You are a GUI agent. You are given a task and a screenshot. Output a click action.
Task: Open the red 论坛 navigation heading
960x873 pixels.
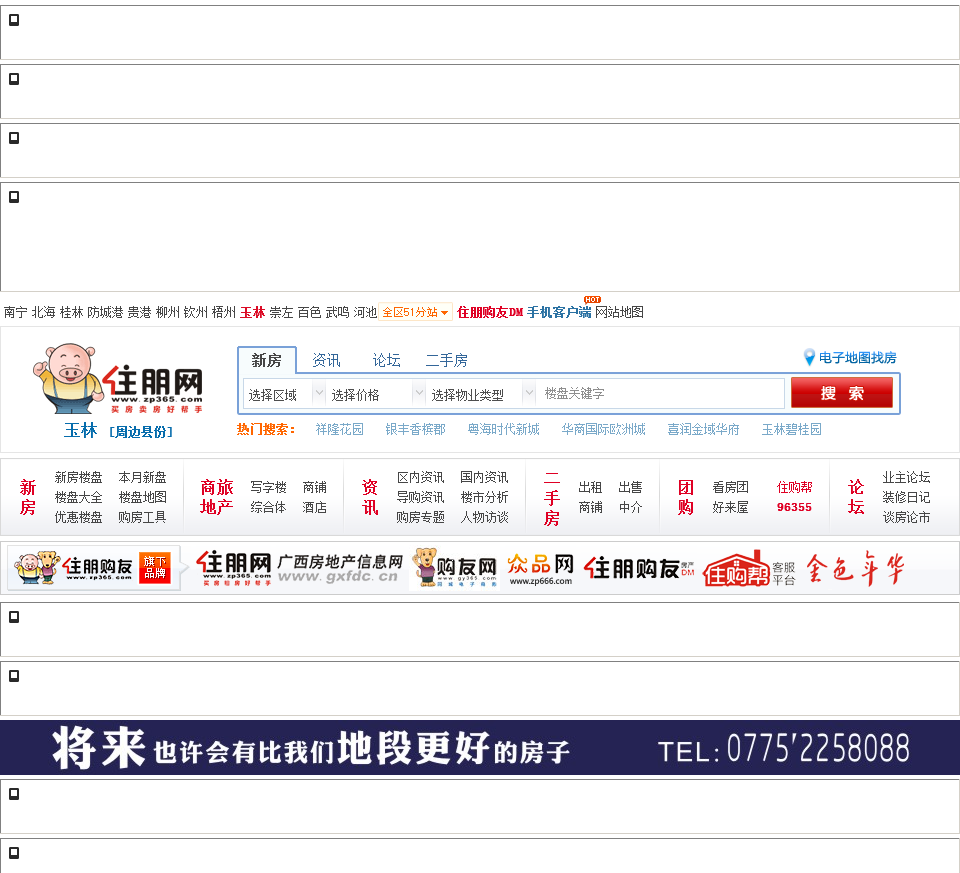(856, 497)
